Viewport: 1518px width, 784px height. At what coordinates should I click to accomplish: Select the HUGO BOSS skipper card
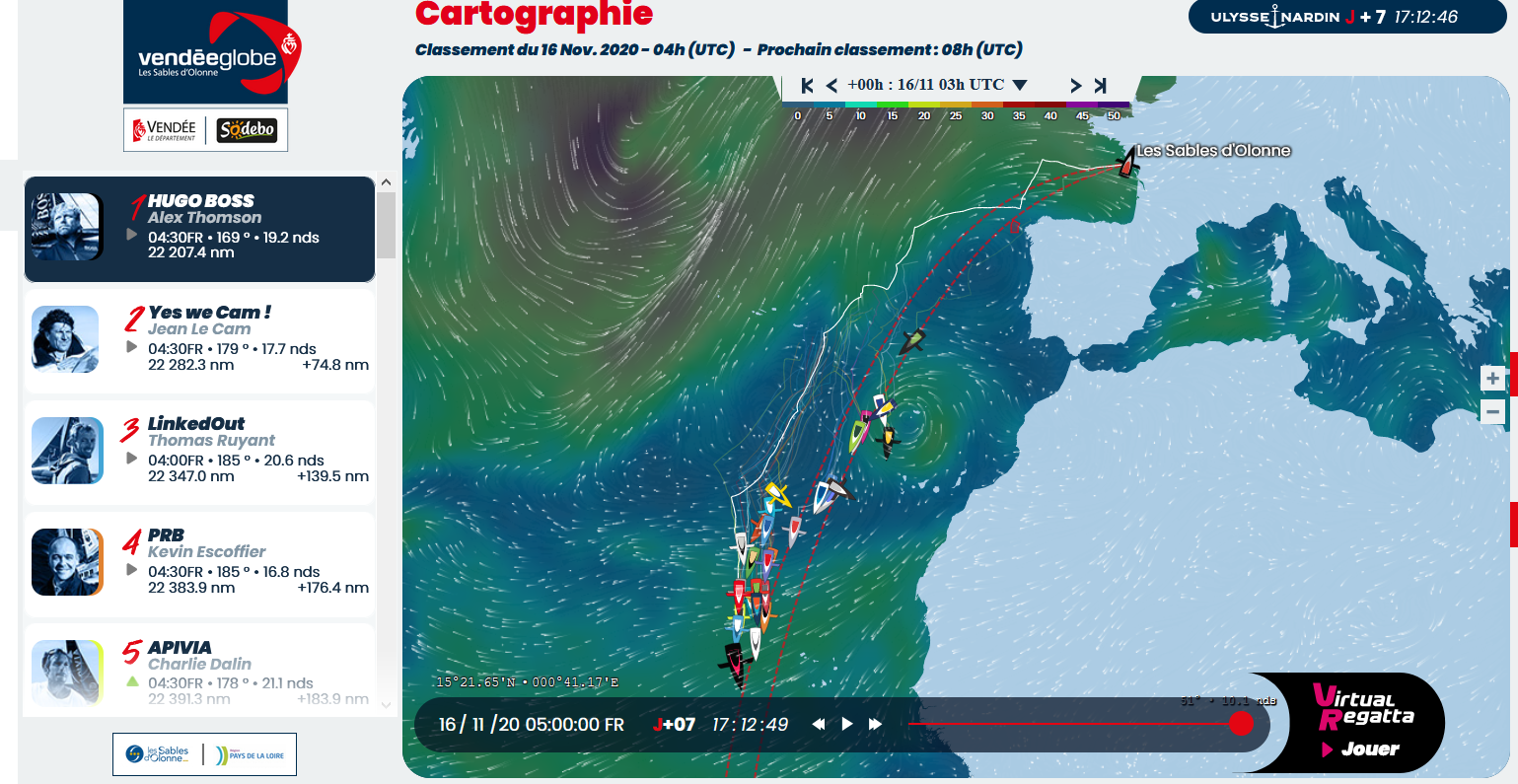[199, 229]
